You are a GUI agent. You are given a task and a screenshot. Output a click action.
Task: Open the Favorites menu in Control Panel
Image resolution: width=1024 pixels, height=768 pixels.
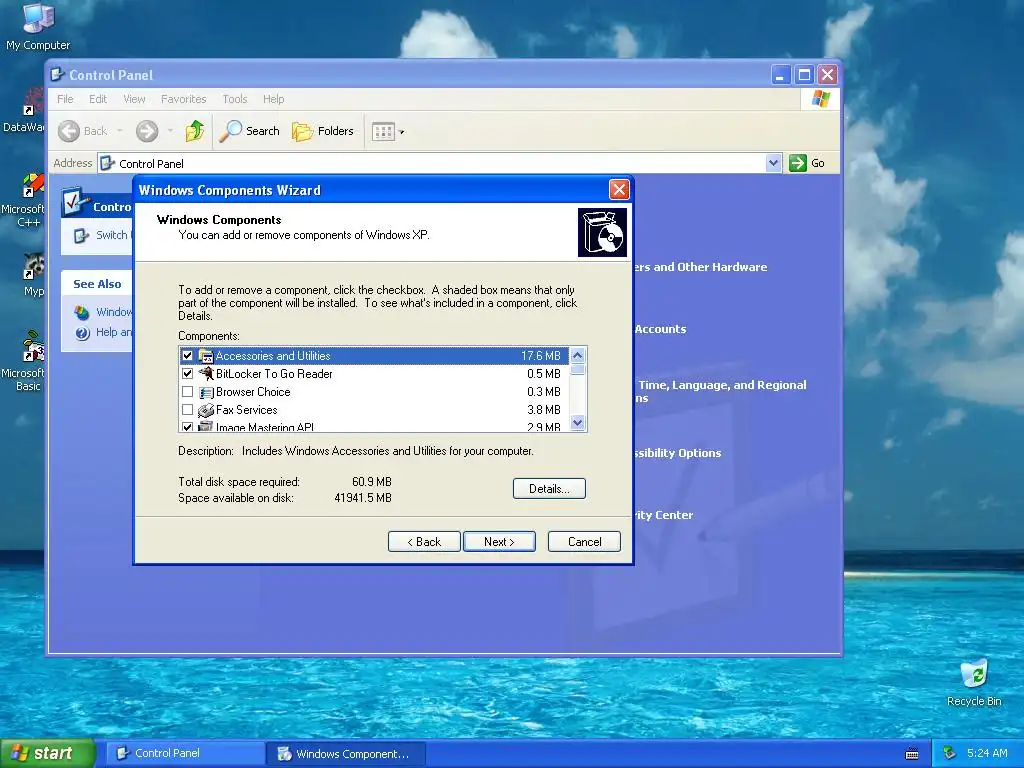(184, 99)
